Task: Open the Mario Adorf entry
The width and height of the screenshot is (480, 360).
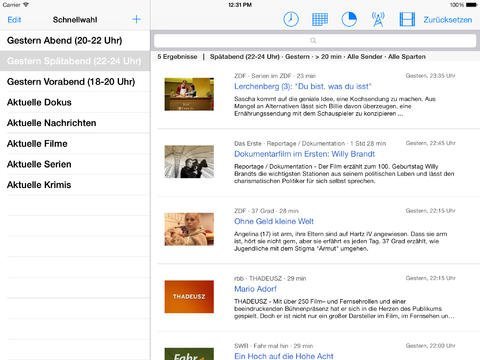Action: pos(255,289)
